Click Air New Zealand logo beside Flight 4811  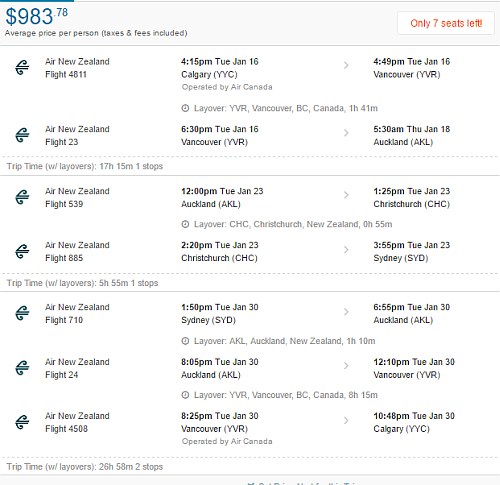click(22, 68)
